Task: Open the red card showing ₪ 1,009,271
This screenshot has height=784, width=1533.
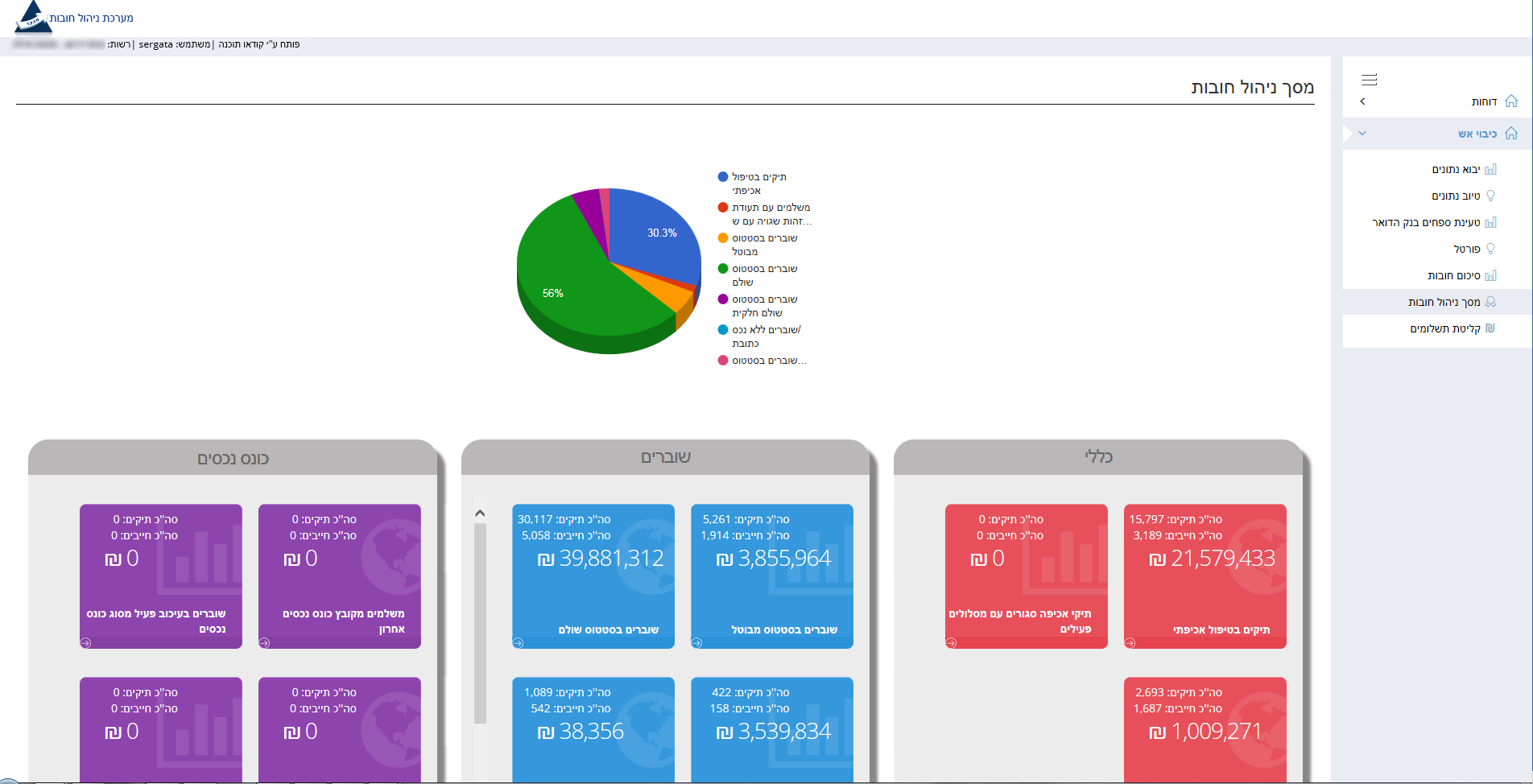Action: (x=1205, y=729)
